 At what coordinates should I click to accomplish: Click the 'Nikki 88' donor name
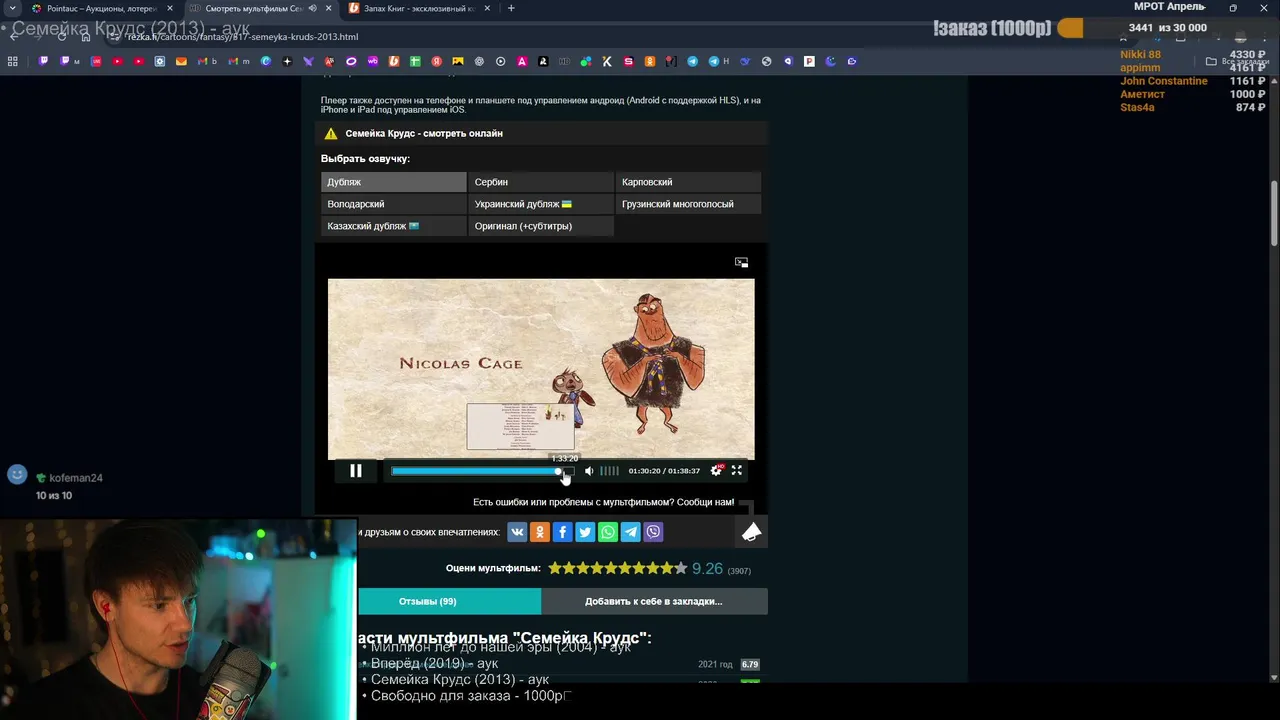(1140, 55)
